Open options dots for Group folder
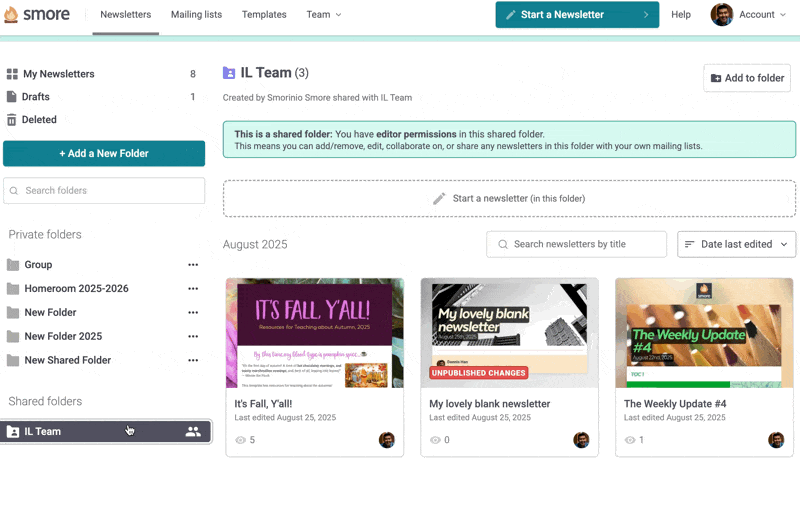Viewport: 800px width, 524px height. pyautogui.click(x=193, y=265)
